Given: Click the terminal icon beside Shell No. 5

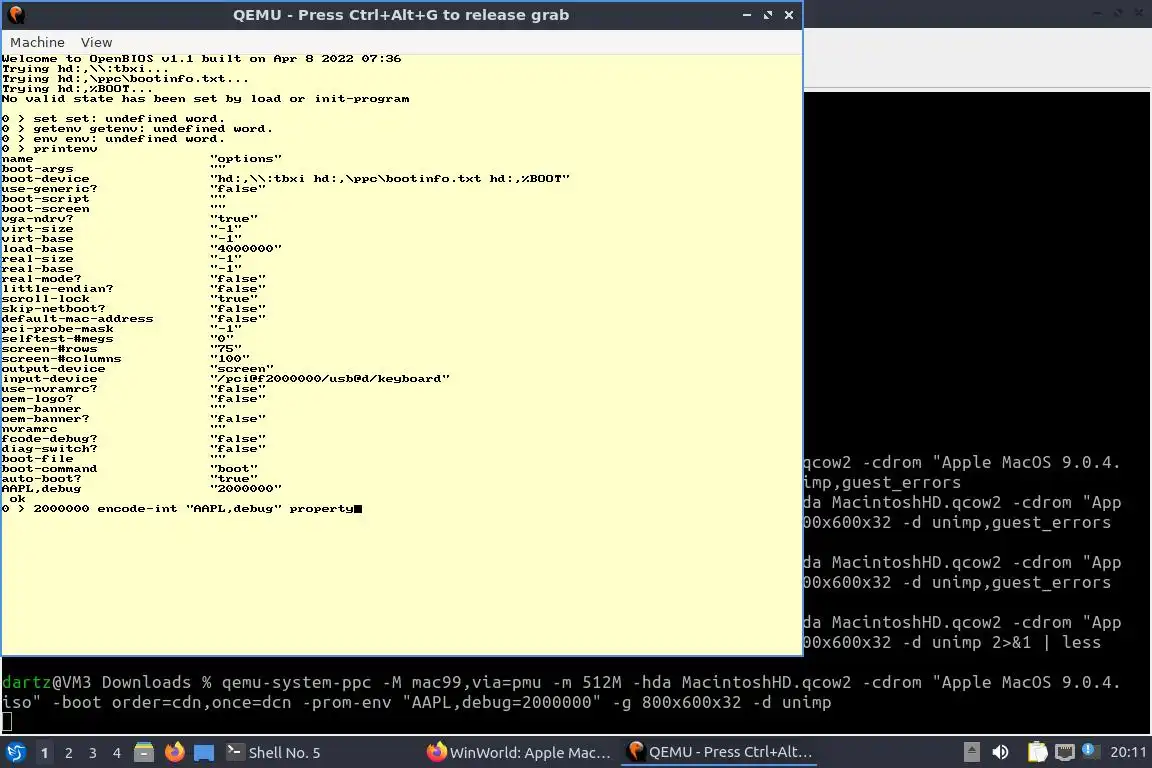Looking at the screenshot, I should (x=234, y=752).
